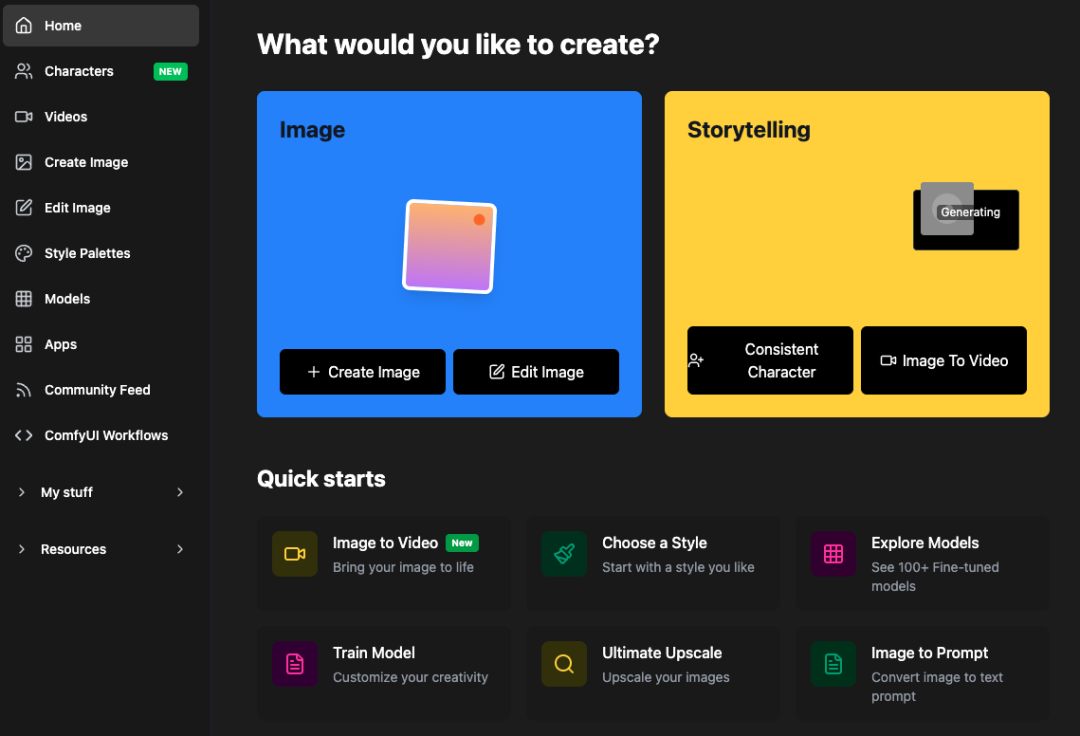Click the gradient image thumbnail illustration
The width and height of the screenshot is (1080, 736).
pos(449,246)
